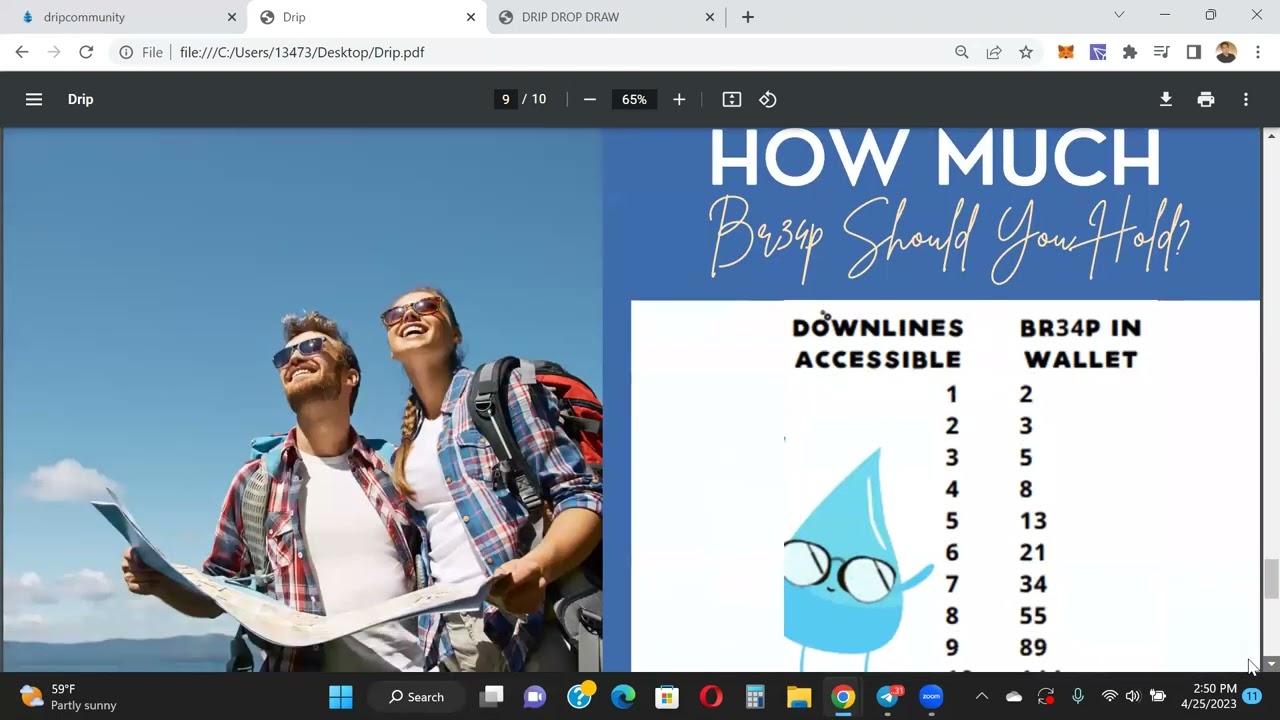The width and height of the screenshot is (1280, 720).
Task: Open a new browser tab
Action: coord(748,17)
